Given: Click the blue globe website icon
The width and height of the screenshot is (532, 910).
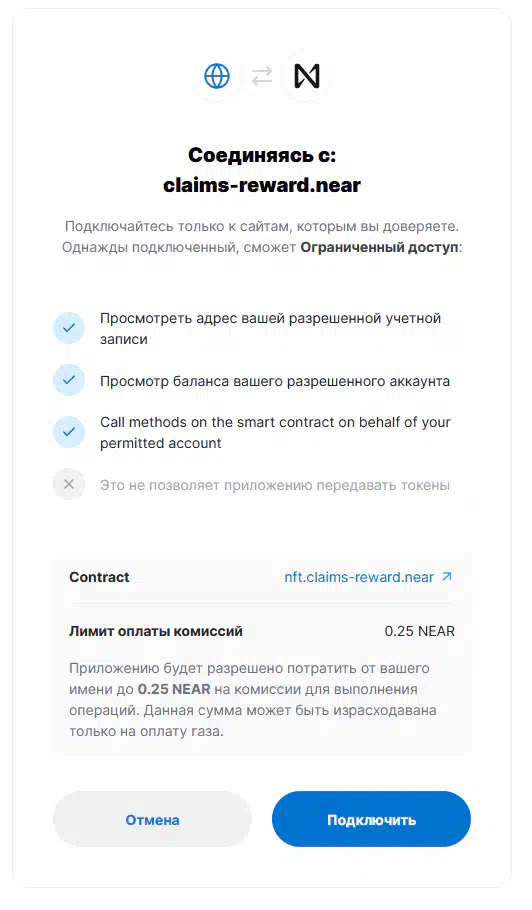Looking at the screenshot, I should [217, 76].
